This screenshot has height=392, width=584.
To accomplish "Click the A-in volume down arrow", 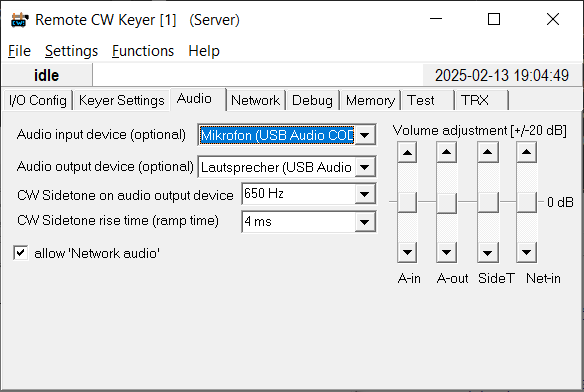I will coord(407,252).
